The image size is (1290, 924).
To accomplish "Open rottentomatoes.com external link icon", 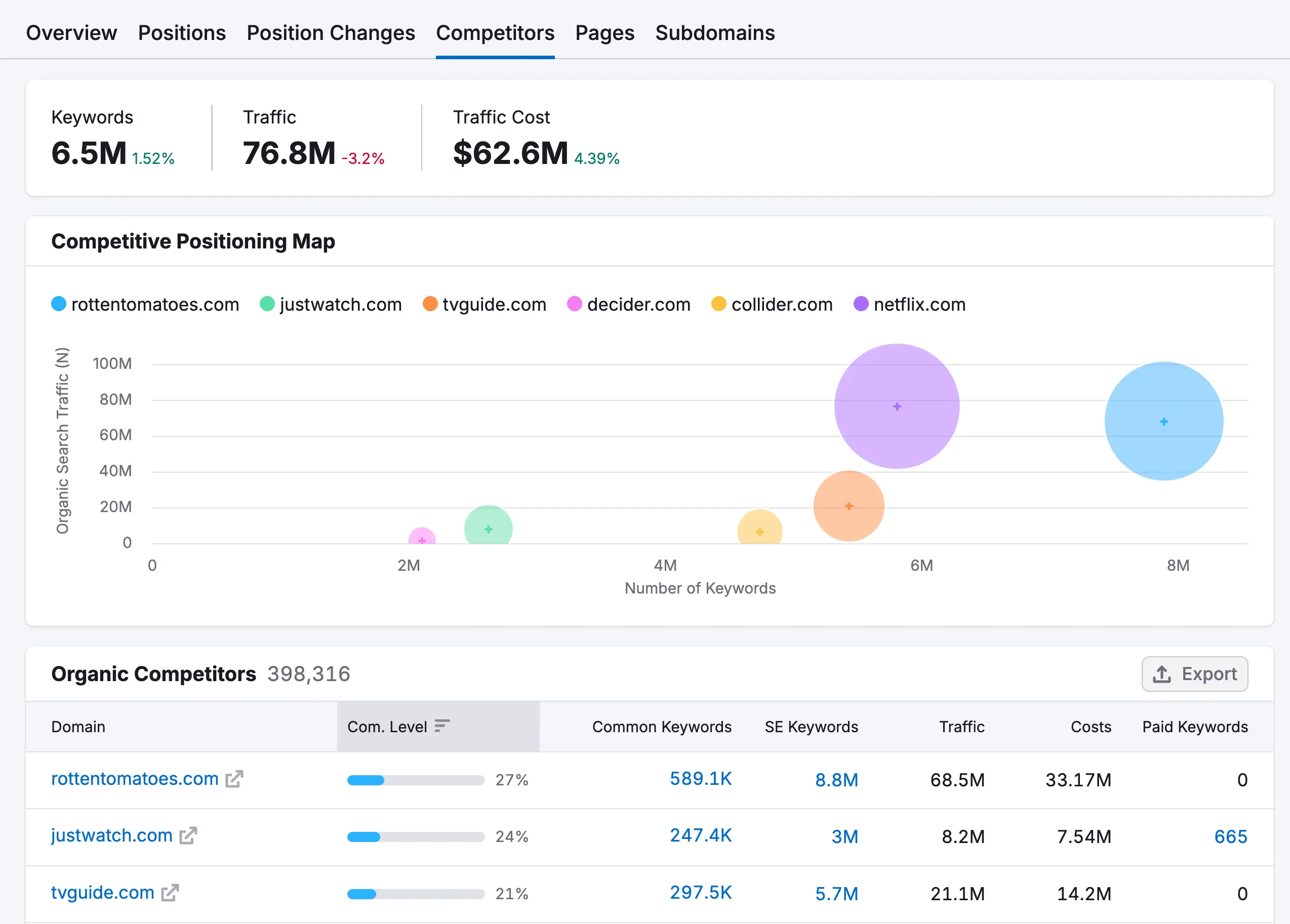I will [x=234, y=779].
